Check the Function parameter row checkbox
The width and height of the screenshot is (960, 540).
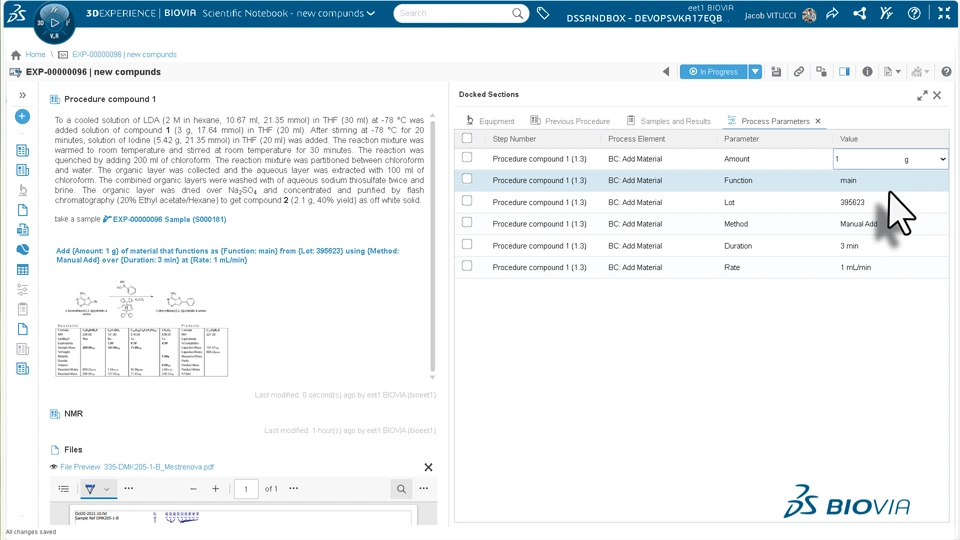click(x=467, y=179)
